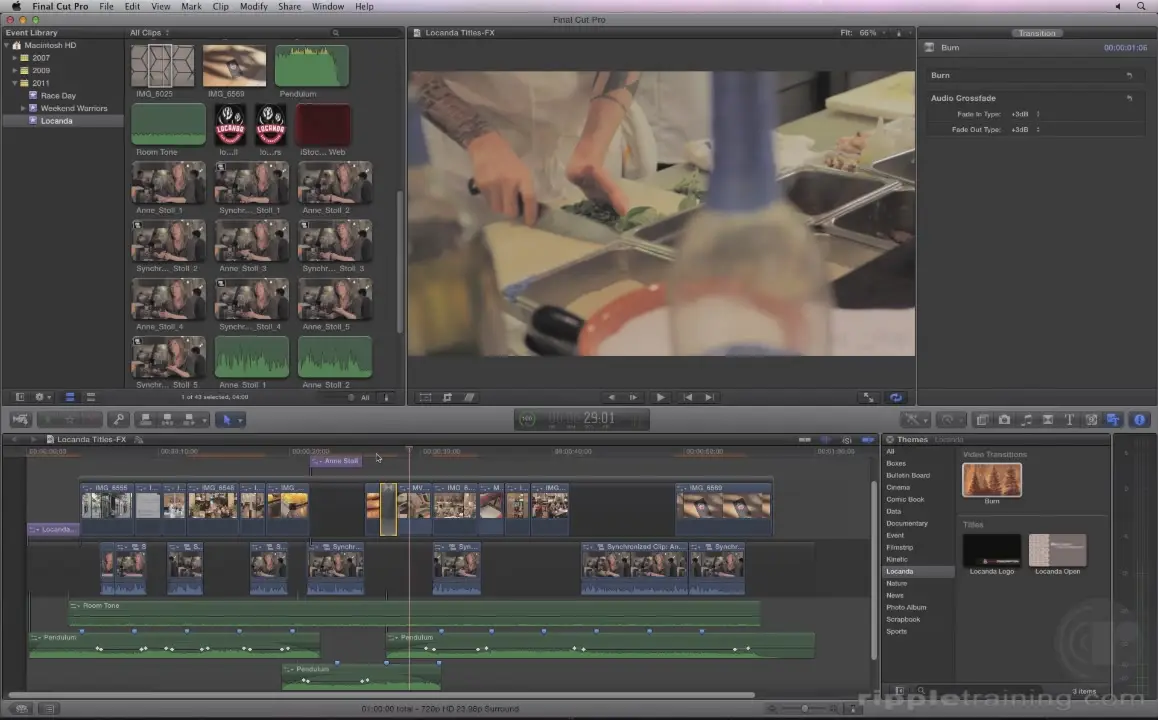Image resolution: width=1158 pixels, height=720 pixels.
Task: Open the Keyword Editor key icon
Action: point(118,420)
